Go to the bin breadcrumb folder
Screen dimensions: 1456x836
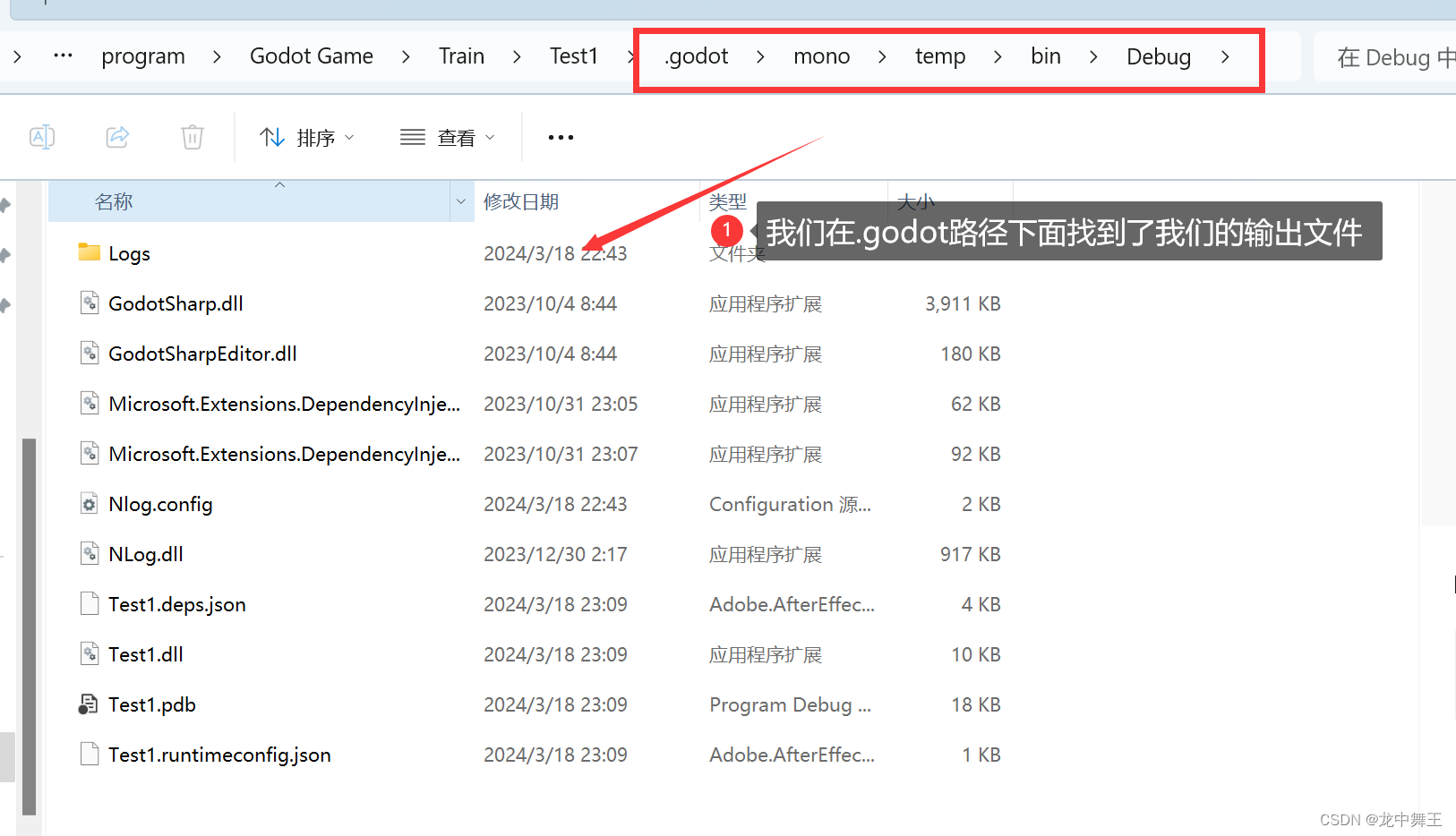1045,55
